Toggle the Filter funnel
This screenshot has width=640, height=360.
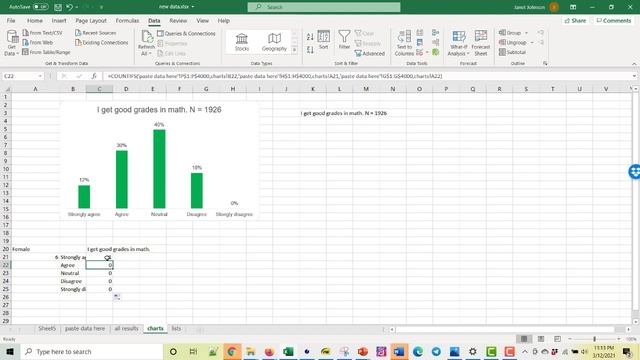pos(344,40)
